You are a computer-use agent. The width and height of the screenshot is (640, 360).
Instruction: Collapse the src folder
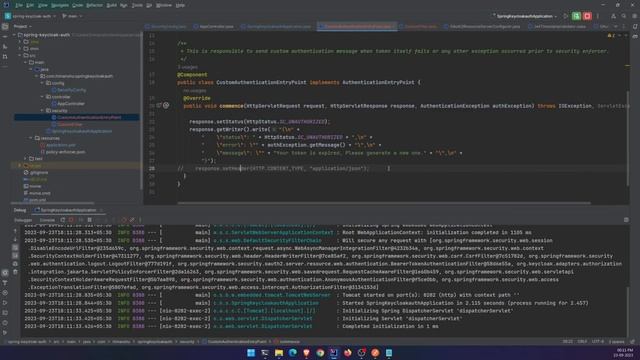click(20, 56)
